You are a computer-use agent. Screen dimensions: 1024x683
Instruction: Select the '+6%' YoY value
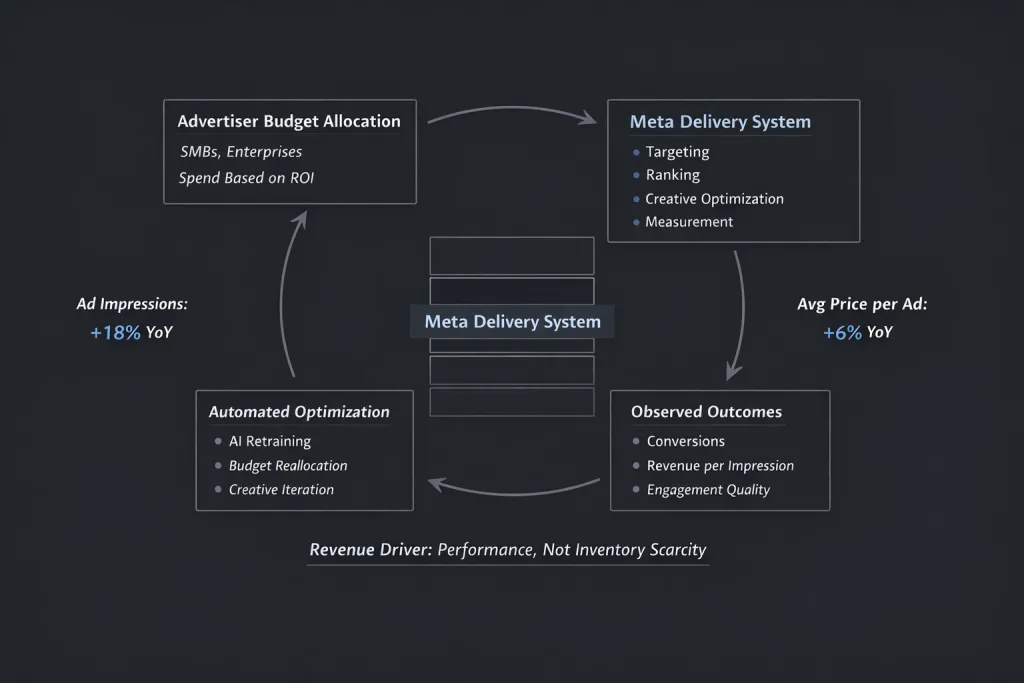pos(842,333)
